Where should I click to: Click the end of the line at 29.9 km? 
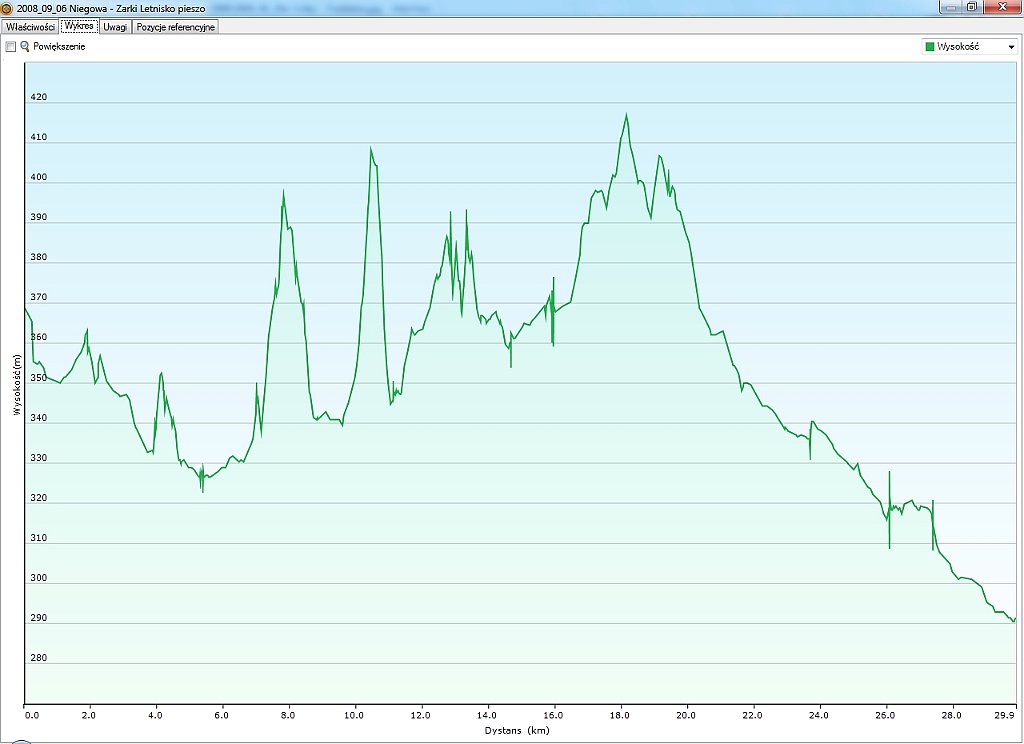[1015, 619]
